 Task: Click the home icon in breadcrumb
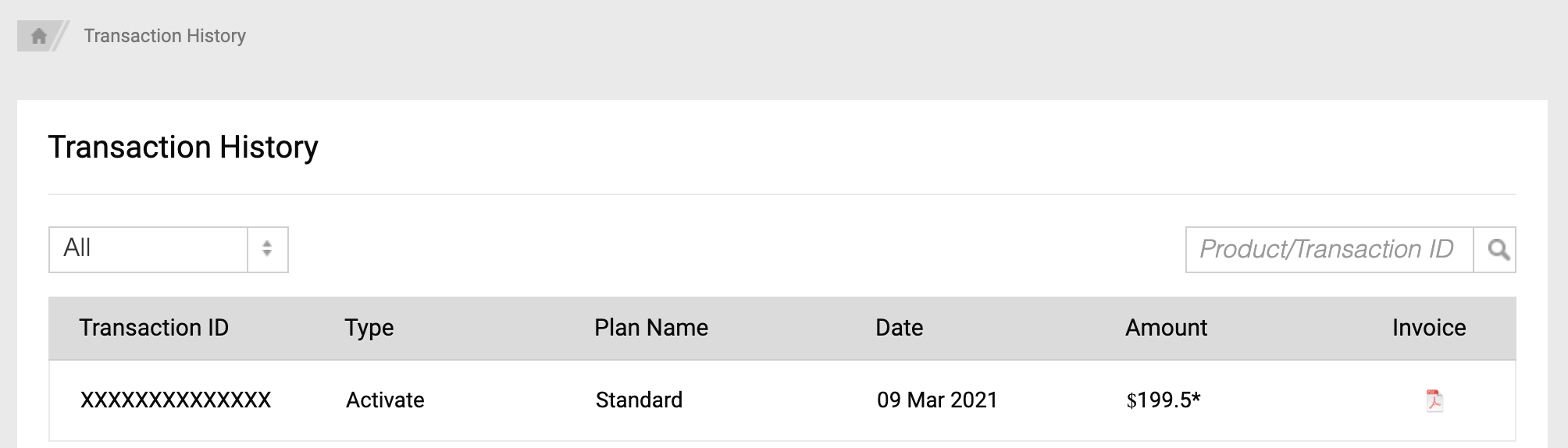click(x=38, y=36)
